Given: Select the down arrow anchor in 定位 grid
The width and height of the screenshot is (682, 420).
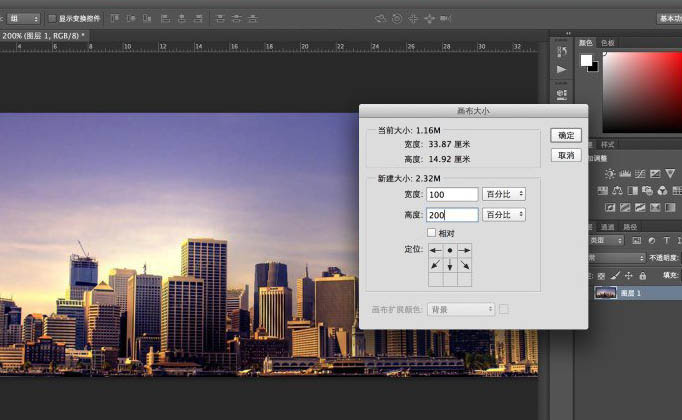Looking at the screenshot, I should [450, 266].
